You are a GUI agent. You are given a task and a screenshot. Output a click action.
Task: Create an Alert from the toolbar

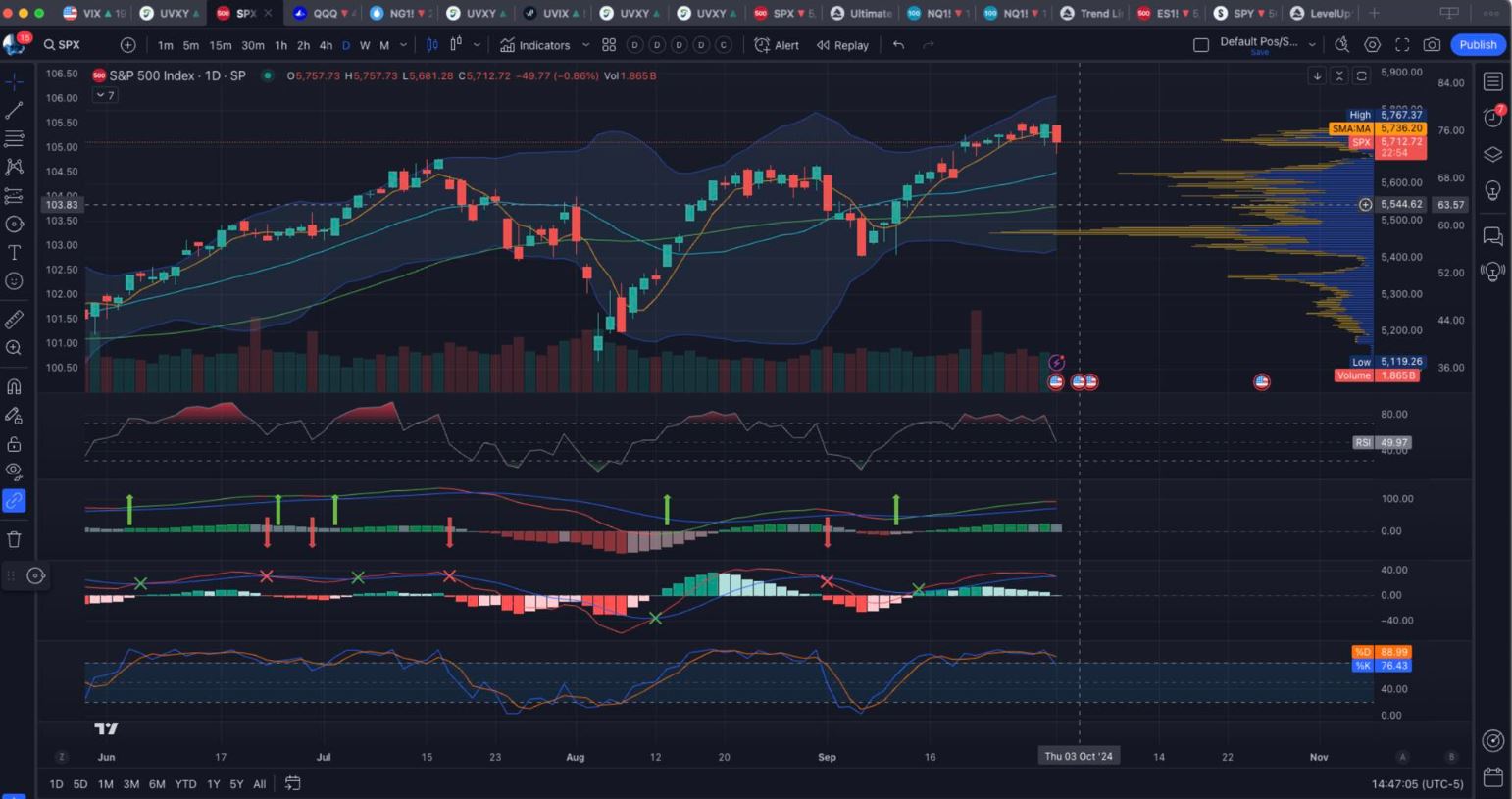click(777, 45)
